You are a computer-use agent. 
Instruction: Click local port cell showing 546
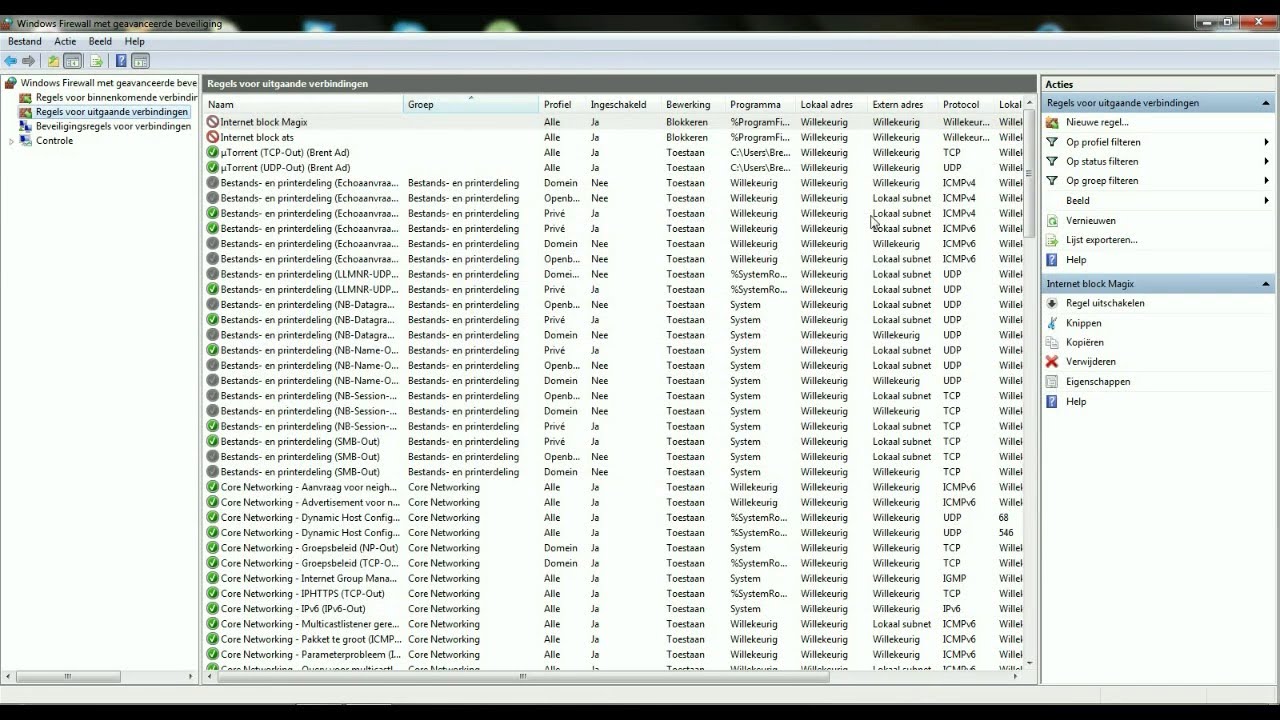coord(1006,533)
